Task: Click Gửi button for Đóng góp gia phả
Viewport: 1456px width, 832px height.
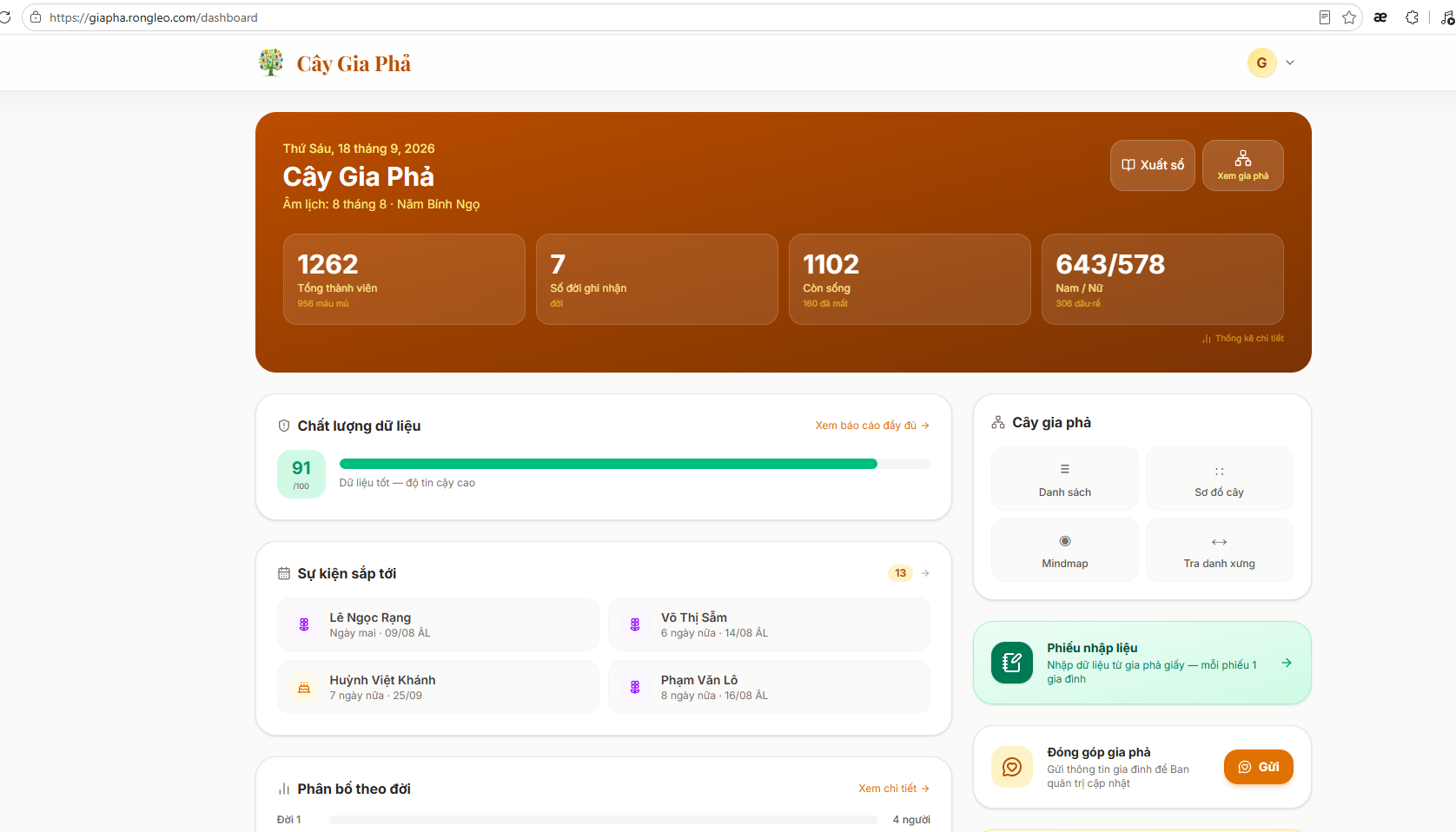Action: (1259, 767)
